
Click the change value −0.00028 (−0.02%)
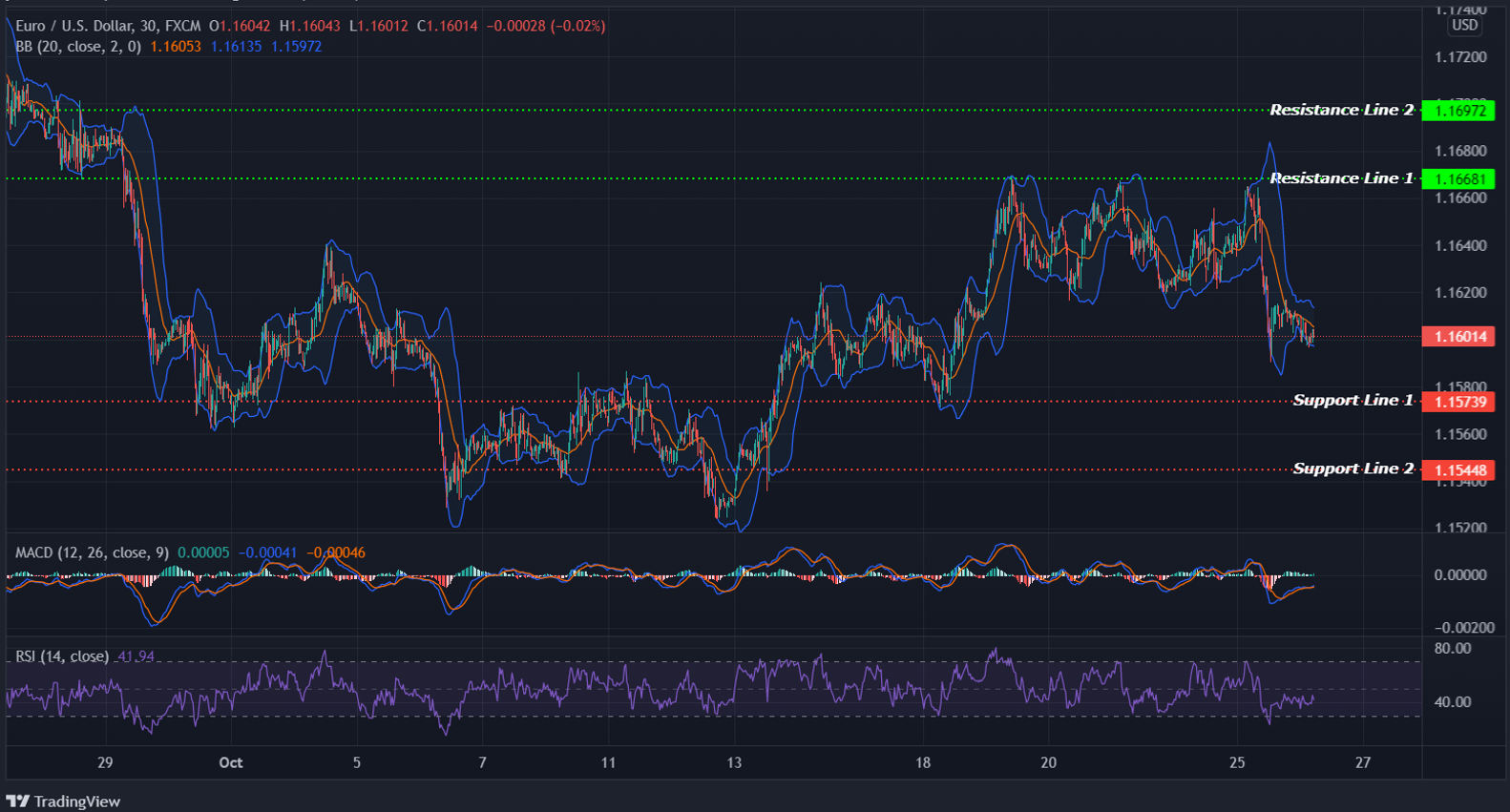546,26
